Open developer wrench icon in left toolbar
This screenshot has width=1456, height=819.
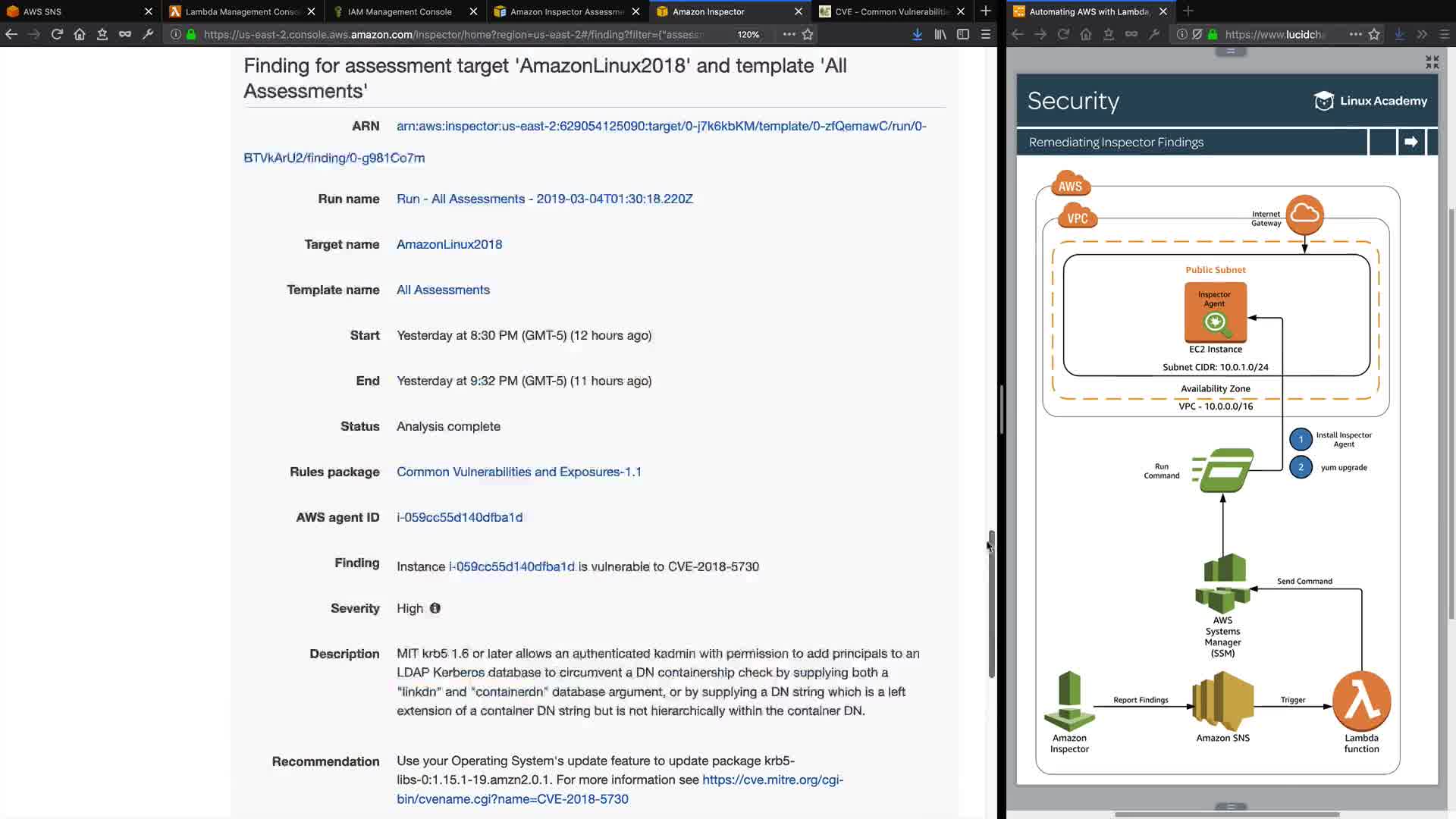(x=148, y=34)
